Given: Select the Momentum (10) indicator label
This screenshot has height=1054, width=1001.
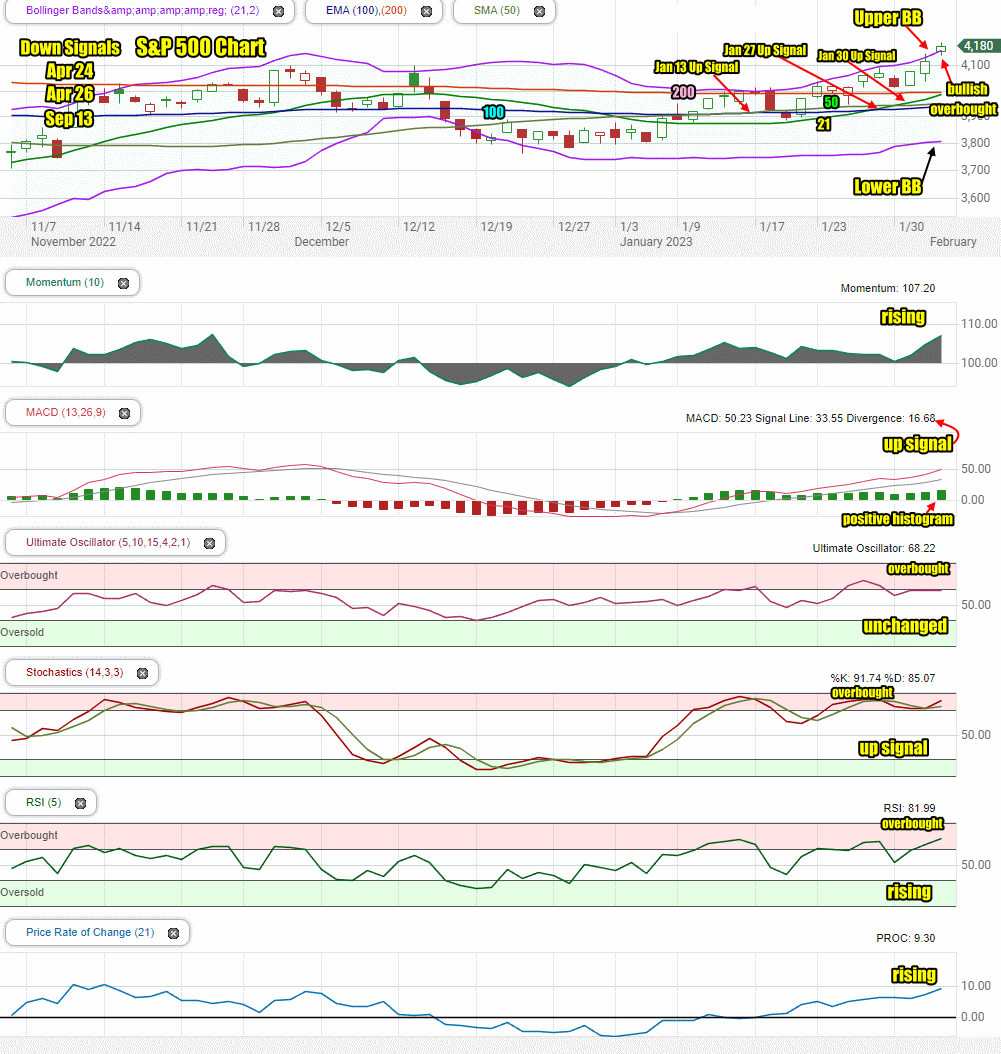Looking at the screenshot, I should [65, 282].
